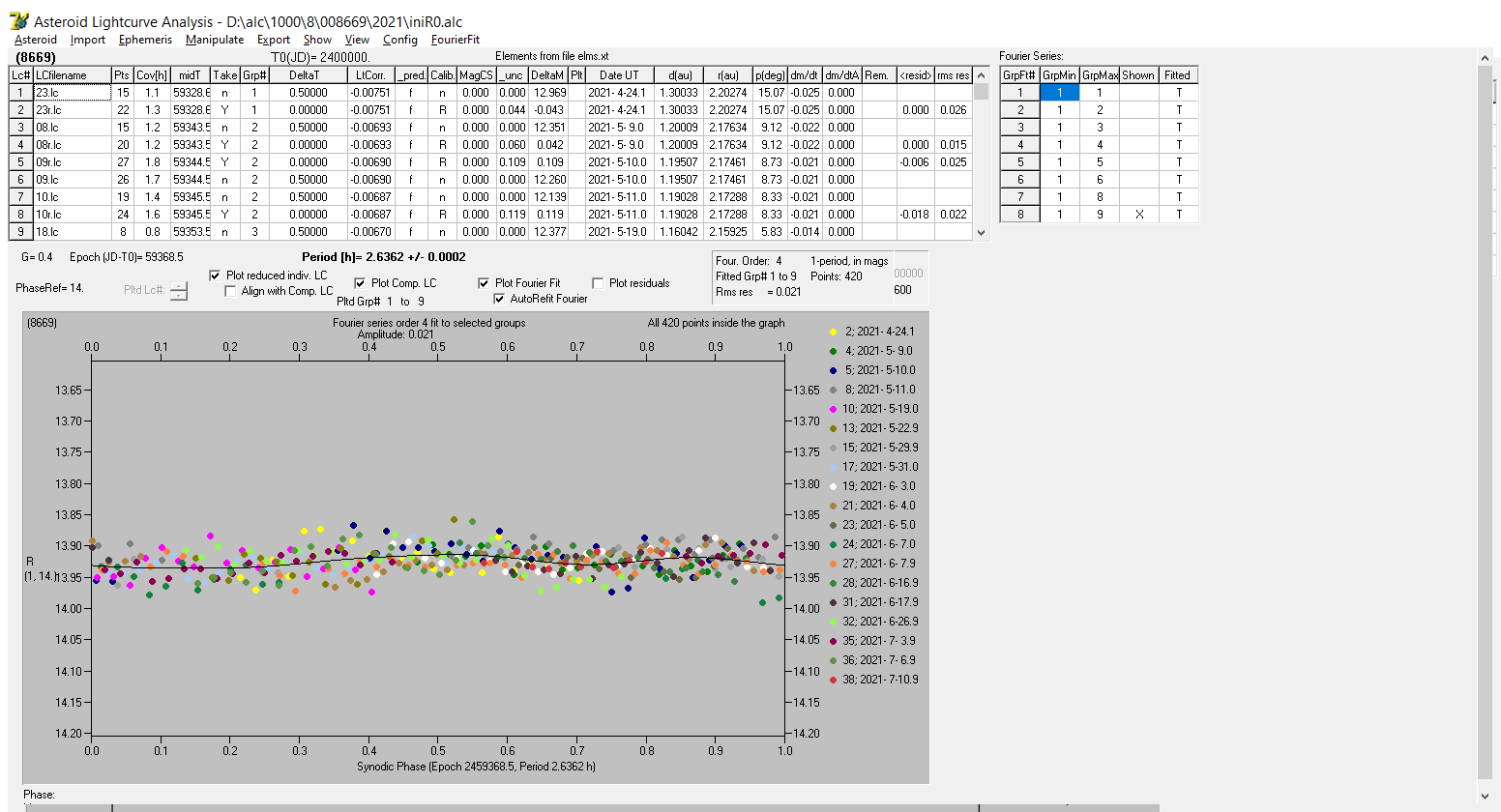The width and height of the screenshot is (1501, 812).
Task: Click GrpMax cell 9 in Fourier row 8
Action: click(x=1100, y=215)
